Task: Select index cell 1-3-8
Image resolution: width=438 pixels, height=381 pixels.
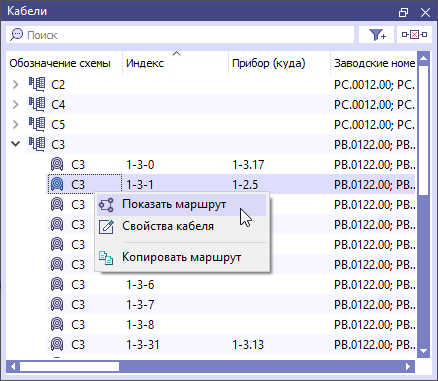Action: (175, 324)
